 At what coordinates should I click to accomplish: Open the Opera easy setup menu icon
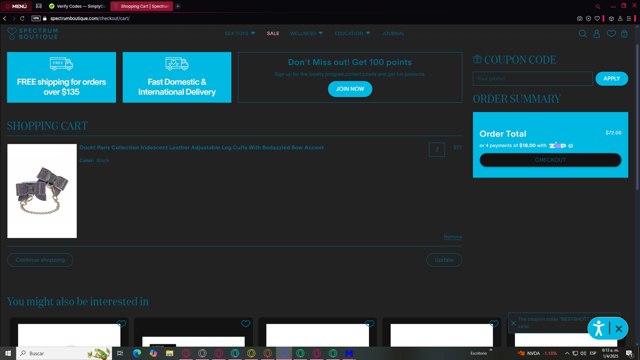[x=629, y=18]
